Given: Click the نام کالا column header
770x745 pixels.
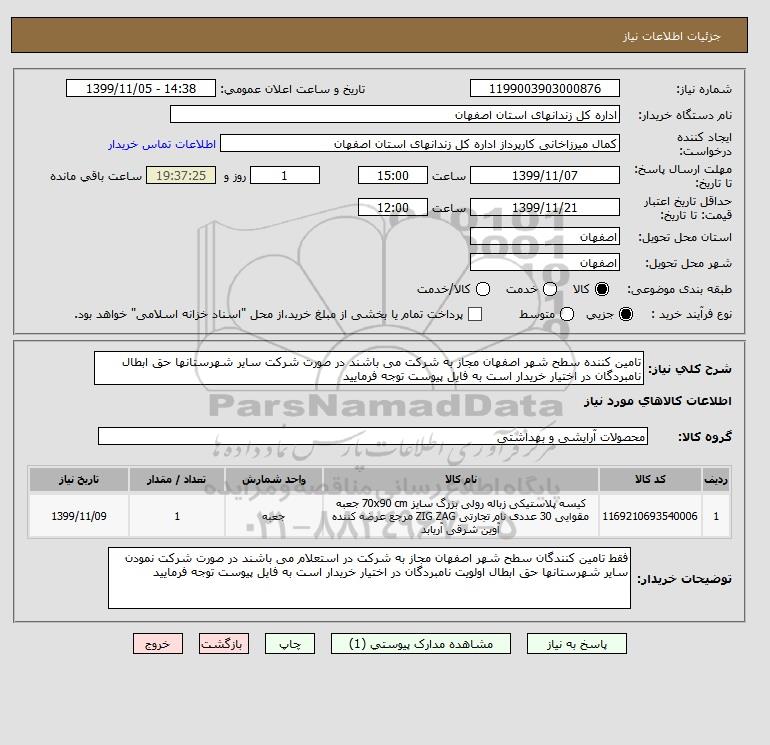Looking at the screenshot, I should click(461, 479).
